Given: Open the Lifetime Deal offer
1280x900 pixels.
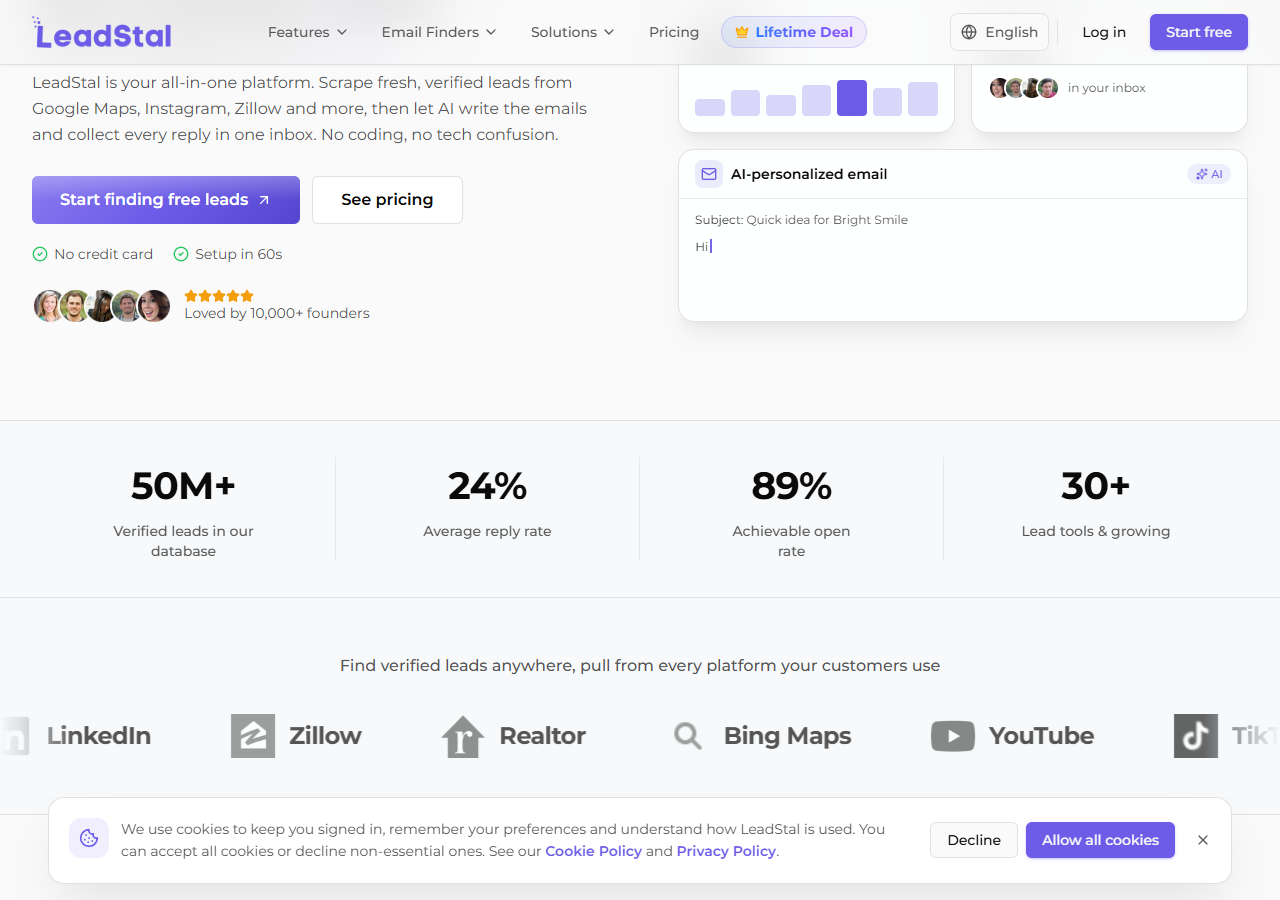Looking at the screenshot, I should point(794,32).
